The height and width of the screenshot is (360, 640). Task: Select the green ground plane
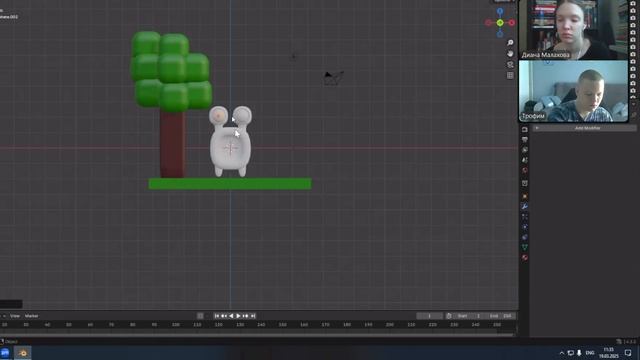(230, 183)
